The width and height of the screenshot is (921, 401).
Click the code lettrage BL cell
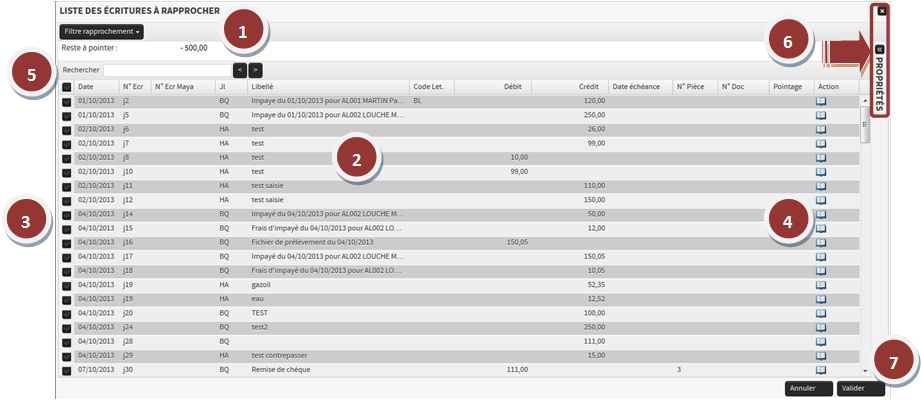418,101
